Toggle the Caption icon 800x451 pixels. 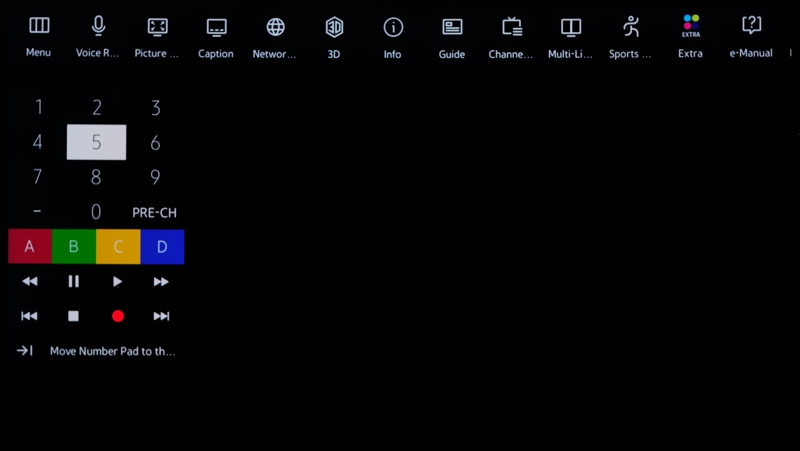[x=216, y=27]
